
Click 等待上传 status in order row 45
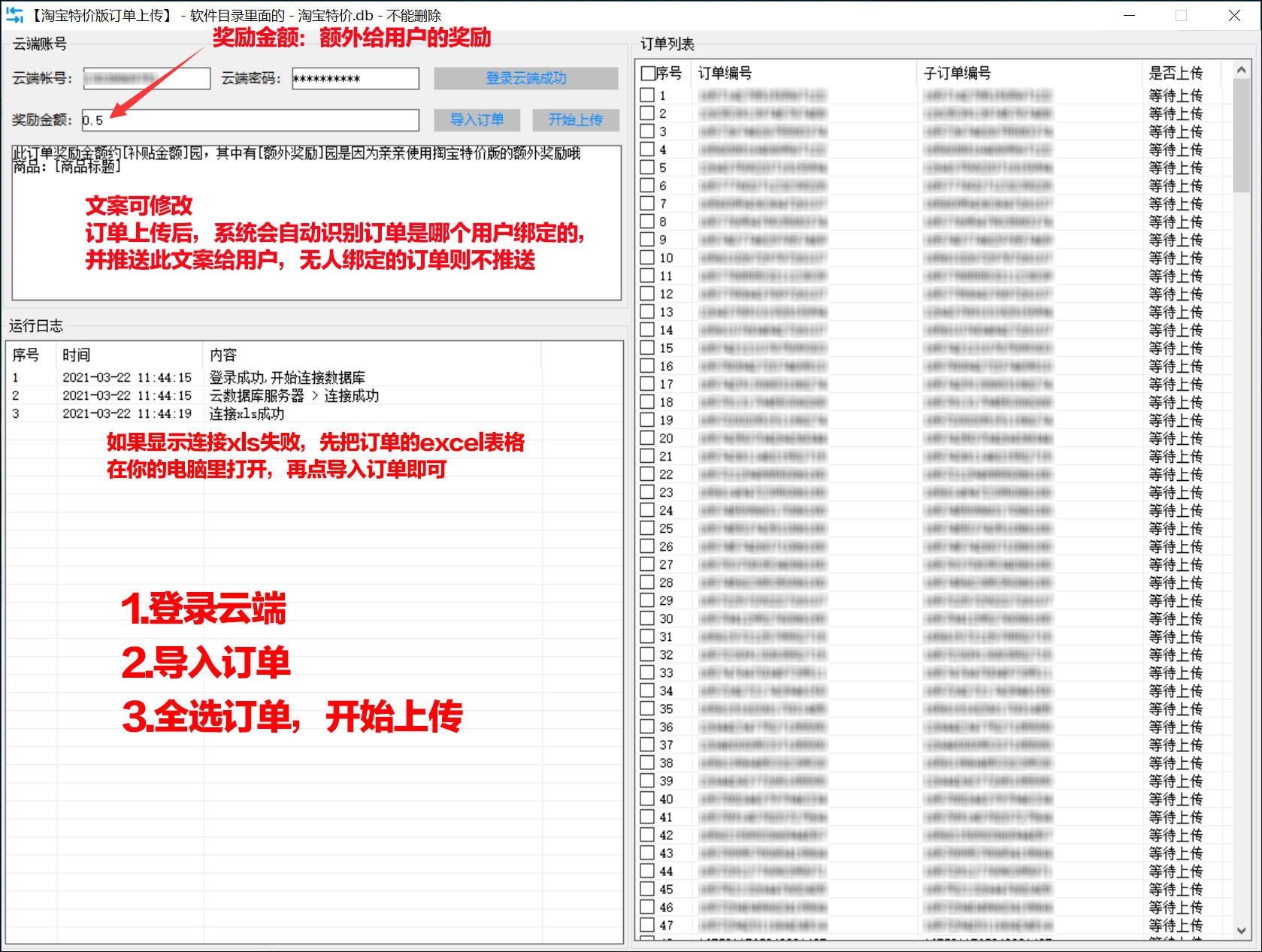click(1176, 889)
